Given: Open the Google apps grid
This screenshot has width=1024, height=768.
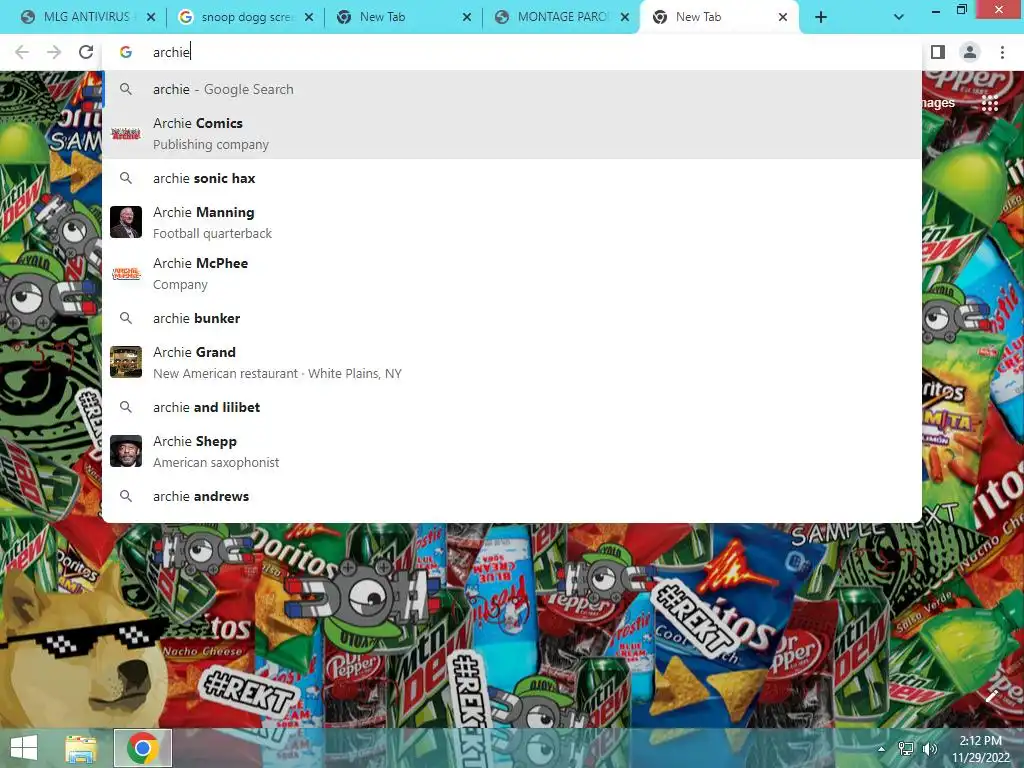Looking at the screenshot, I should (990, 103).
